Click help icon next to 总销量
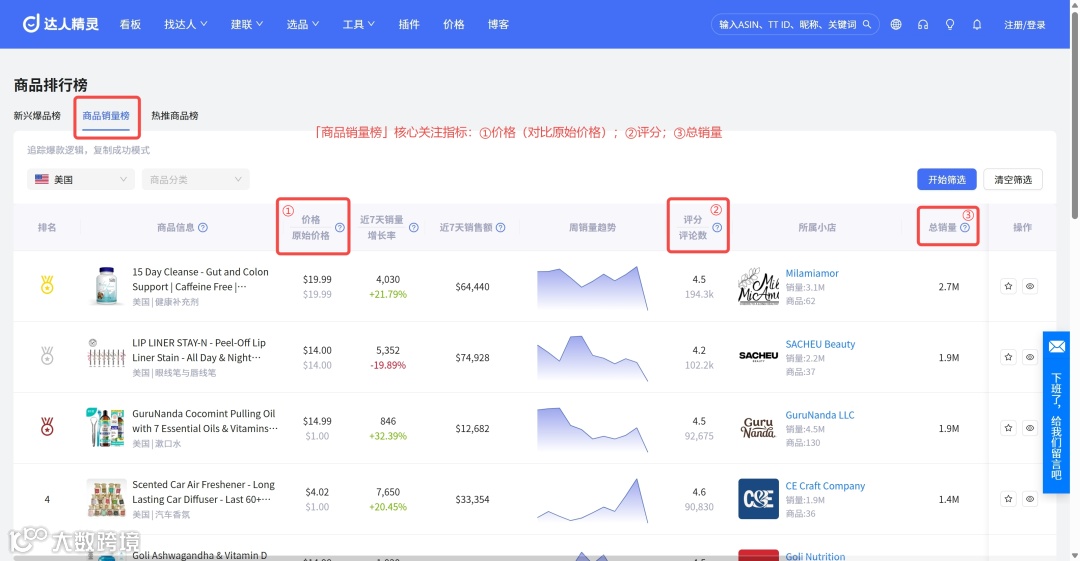Screen dimensions: 1080x561 pyautogui.click(x=965, y=227)
